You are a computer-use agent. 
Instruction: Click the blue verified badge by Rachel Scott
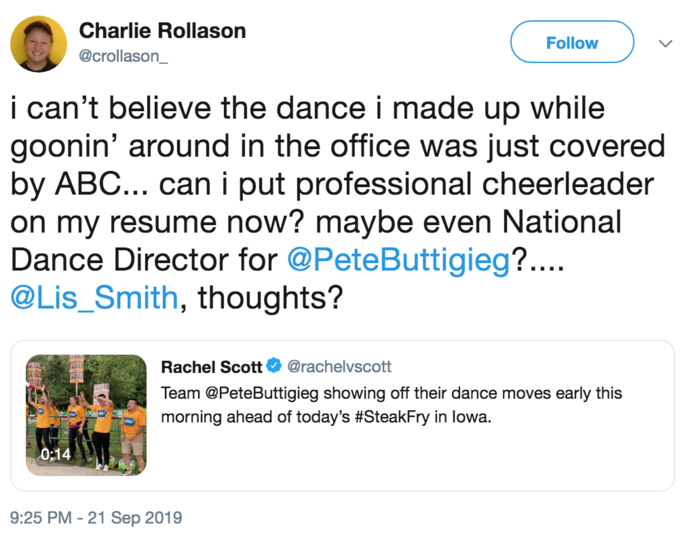pos(274,366)
